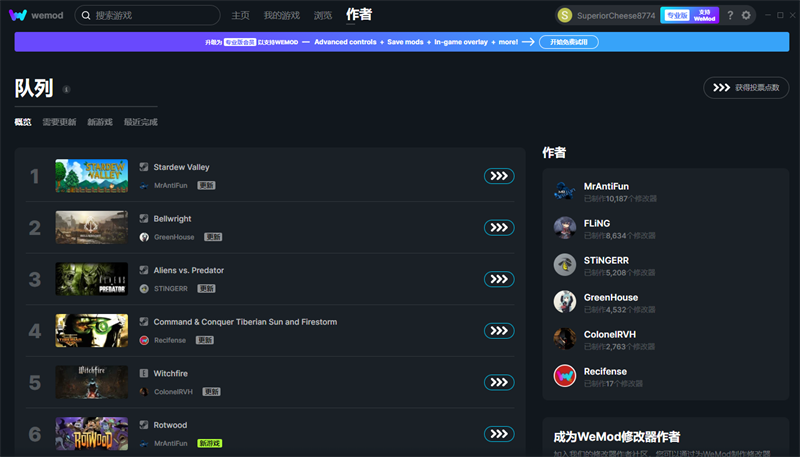Click Aliens vs. Predator title text
The image size is (800, 457).
189,270
